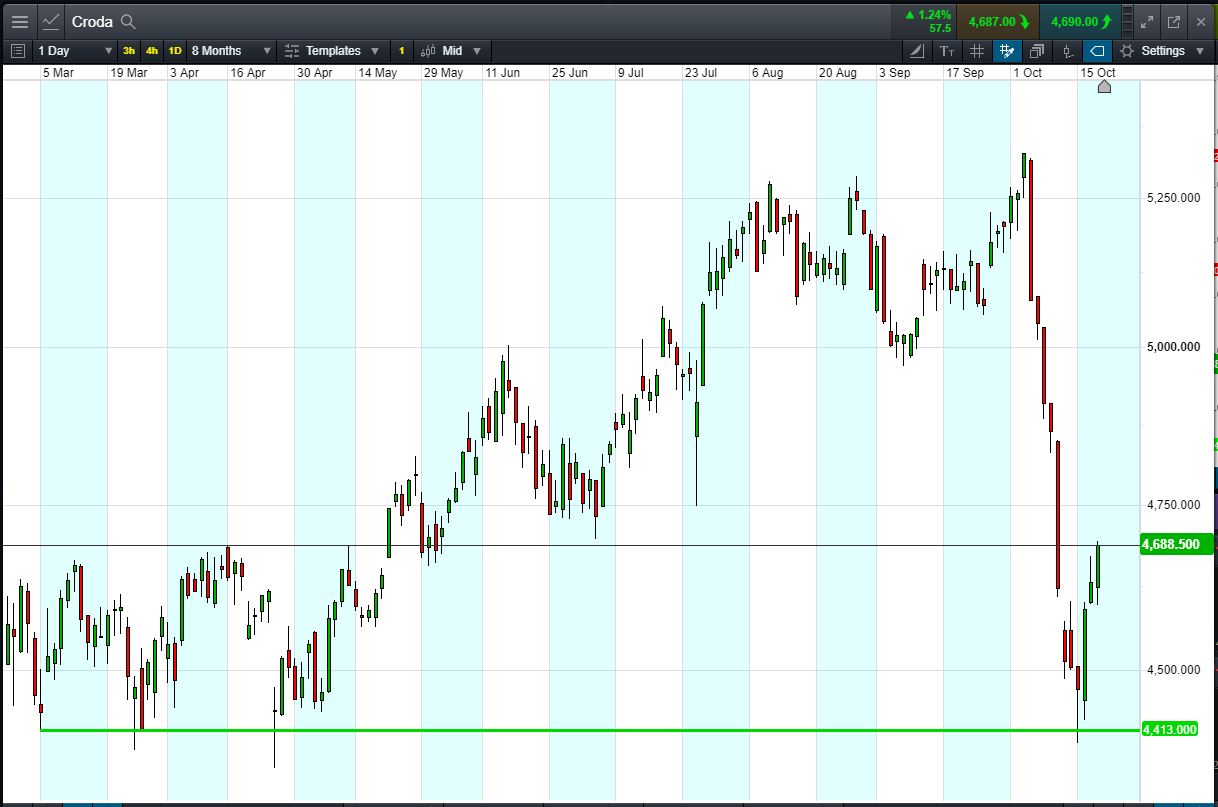
Task: Select the green 4,413.000 support level label
Action: [x=1168, y=729]
